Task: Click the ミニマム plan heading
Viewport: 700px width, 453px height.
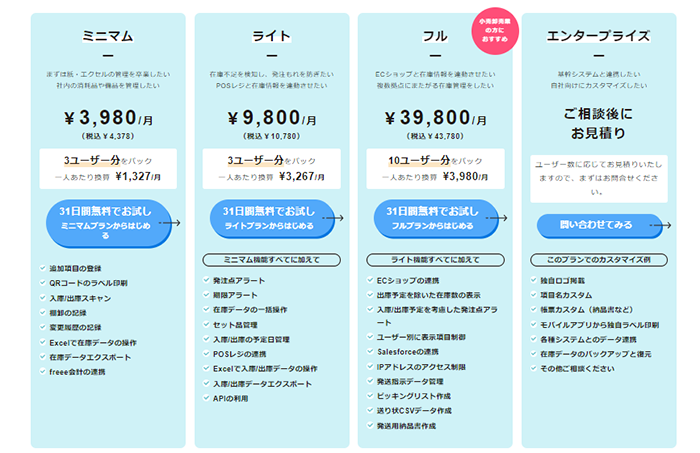Action: (x=108, y=37)
